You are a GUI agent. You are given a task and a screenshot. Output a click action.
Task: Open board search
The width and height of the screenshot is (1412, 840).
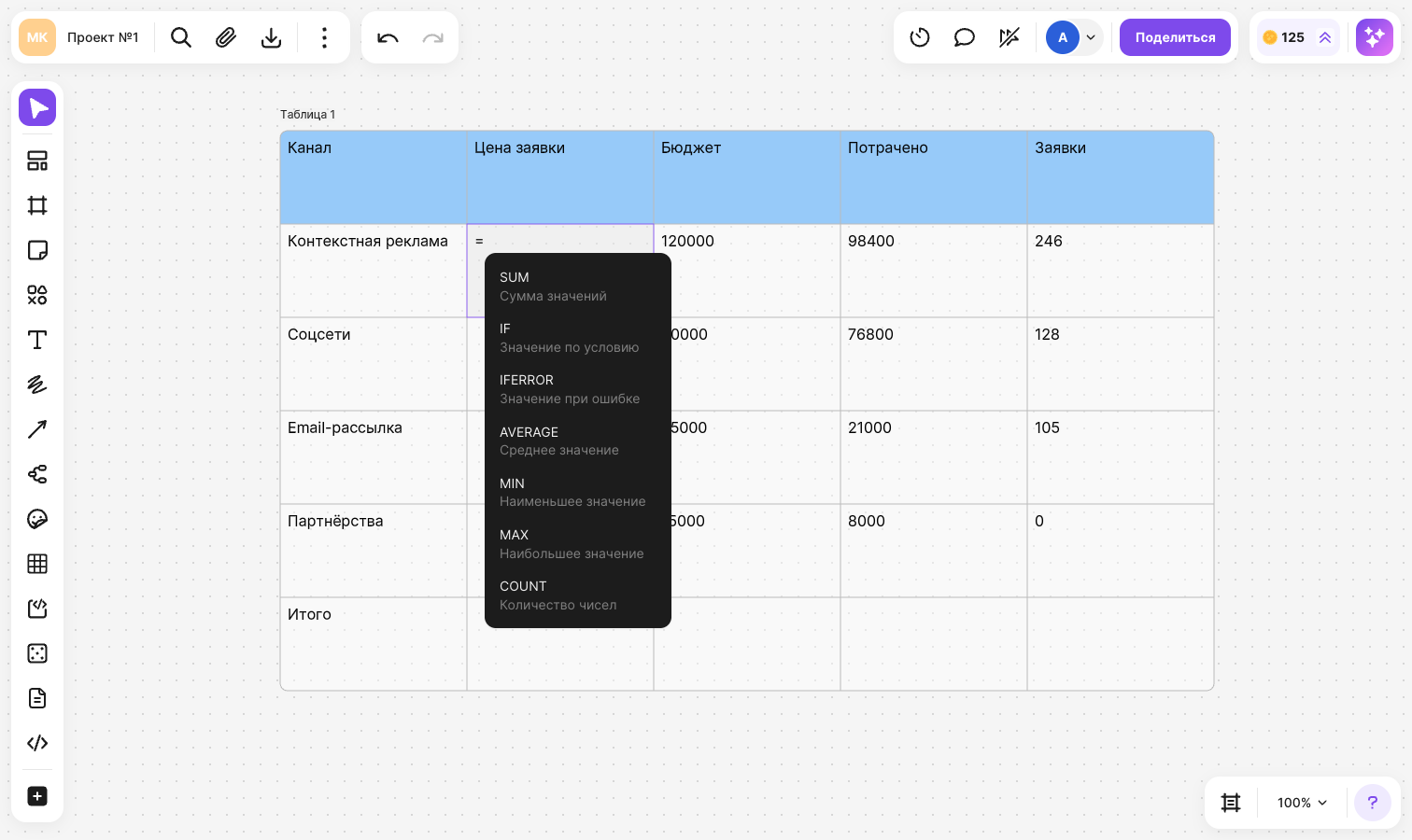181,37
